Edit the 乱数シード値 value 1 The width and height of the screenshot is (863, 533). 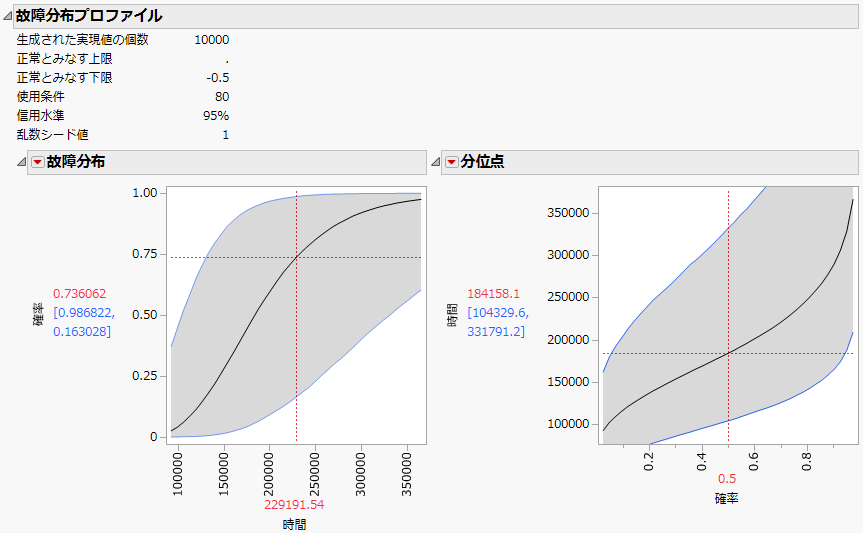[226, 135]
